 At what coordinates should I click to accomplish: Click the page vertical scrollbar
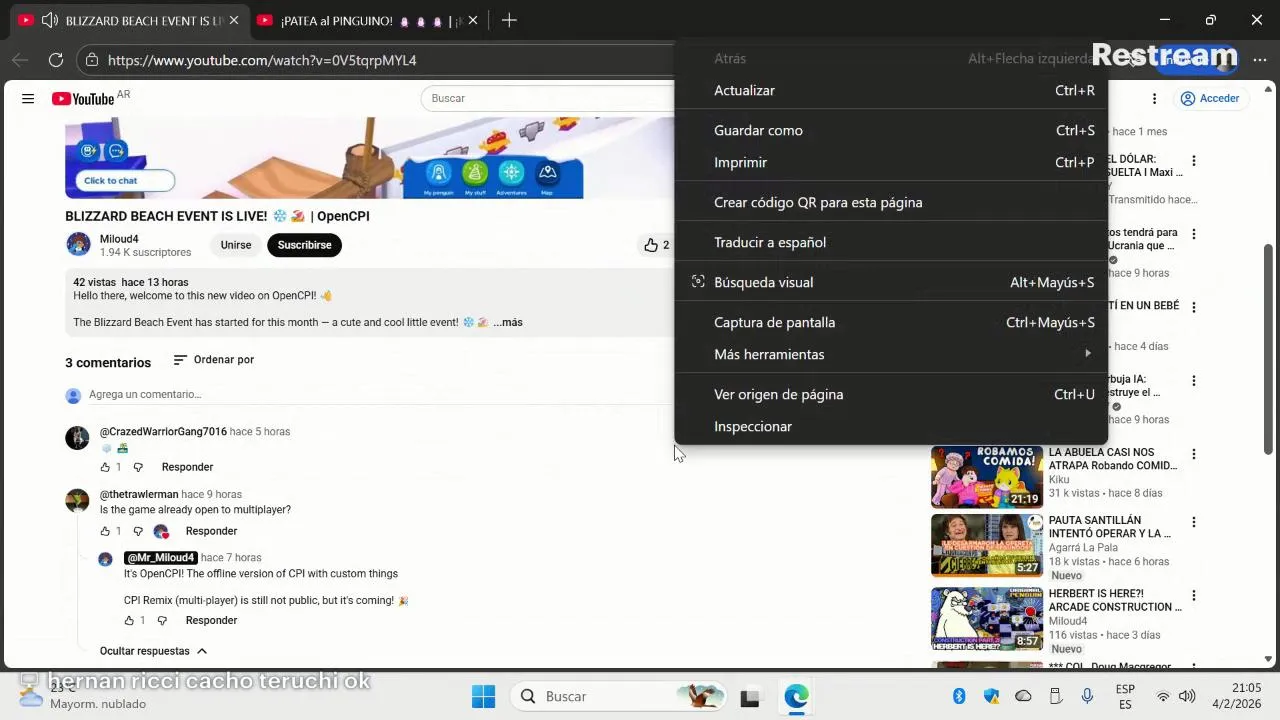coord(1269,350)
